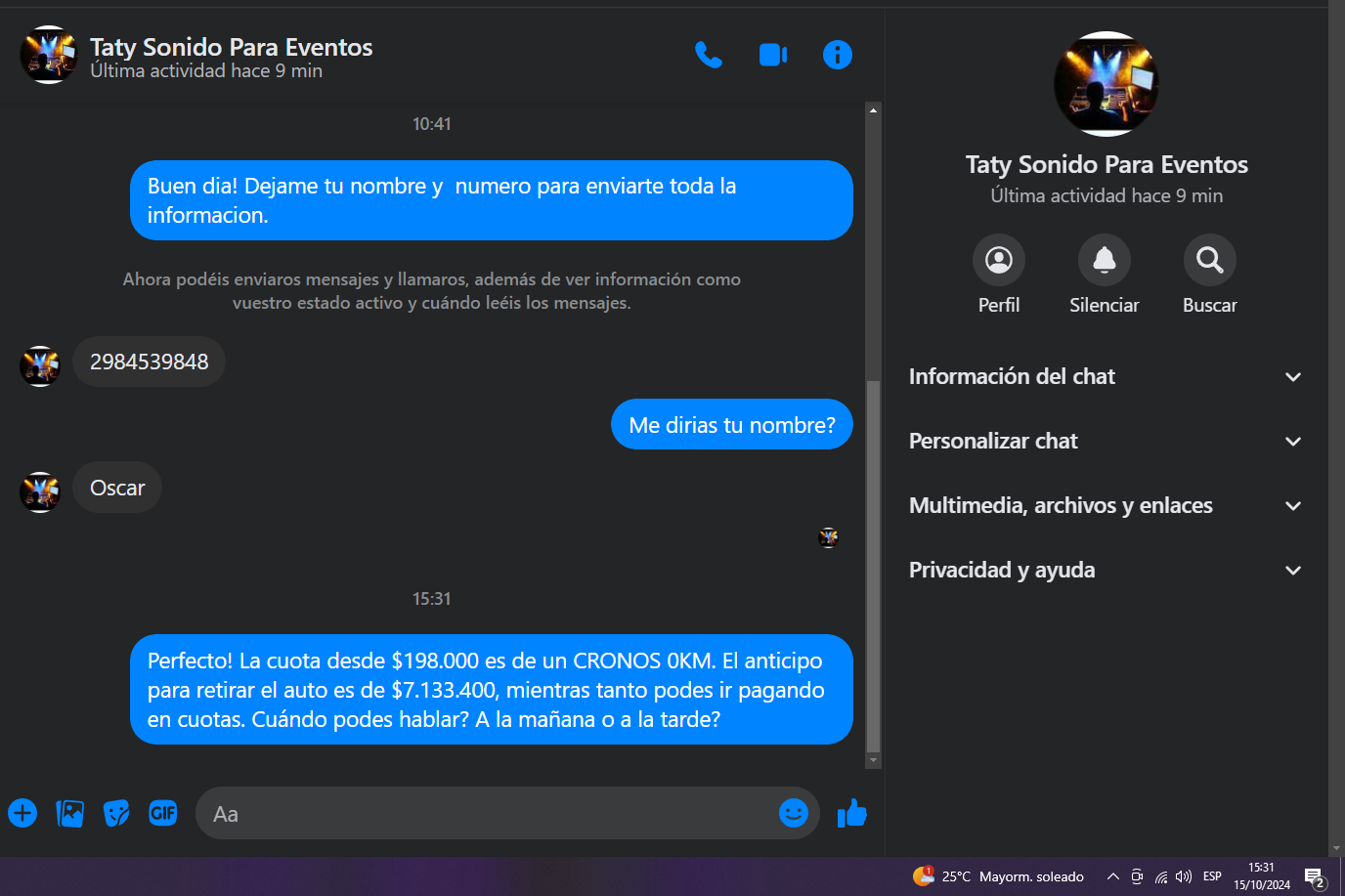Attach a photo using the image icon
1345x896 pixels.
(x=69, y=813)
